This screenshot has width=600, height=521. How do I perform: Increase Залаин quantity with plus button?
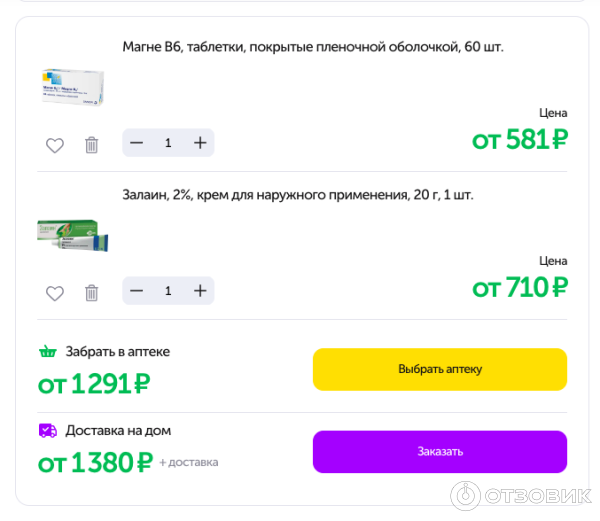[x=200, y=291]
